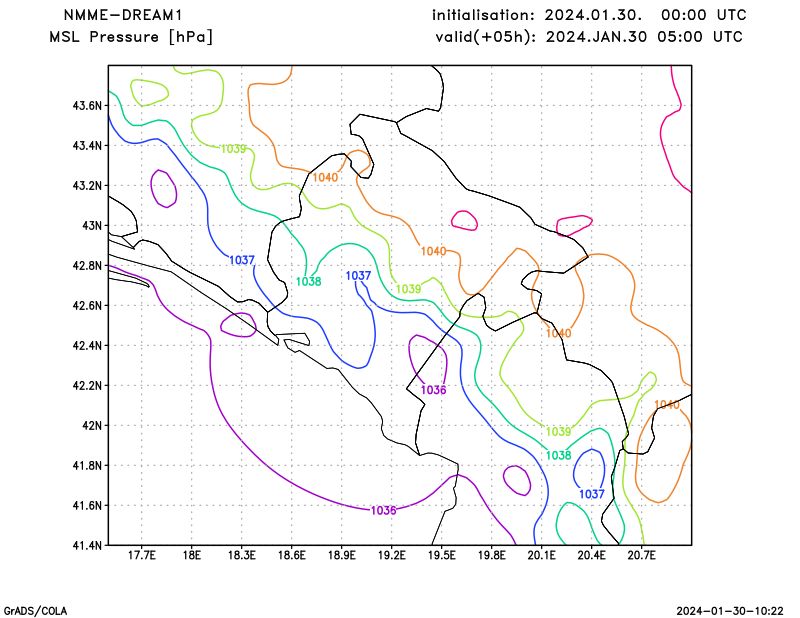Click the 19.5E longitude label

coord(442,555)
